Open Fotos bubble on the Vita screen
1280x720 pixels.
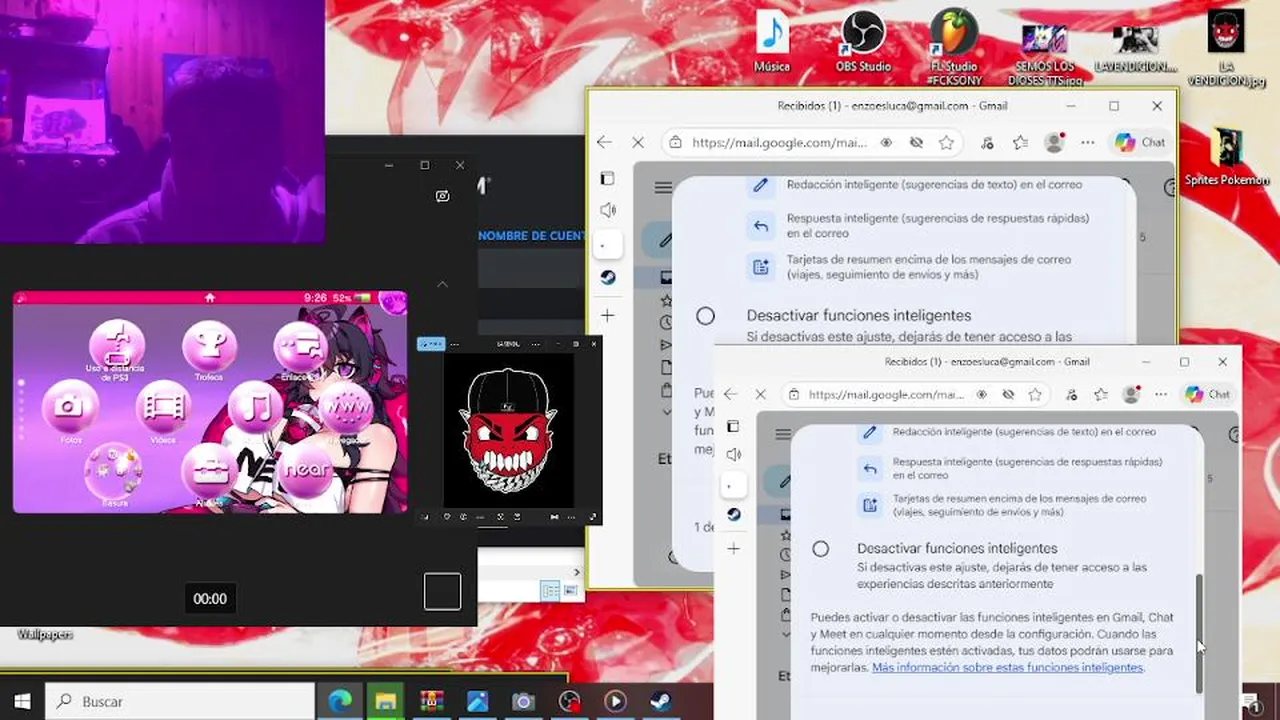(x=70, y=406)
